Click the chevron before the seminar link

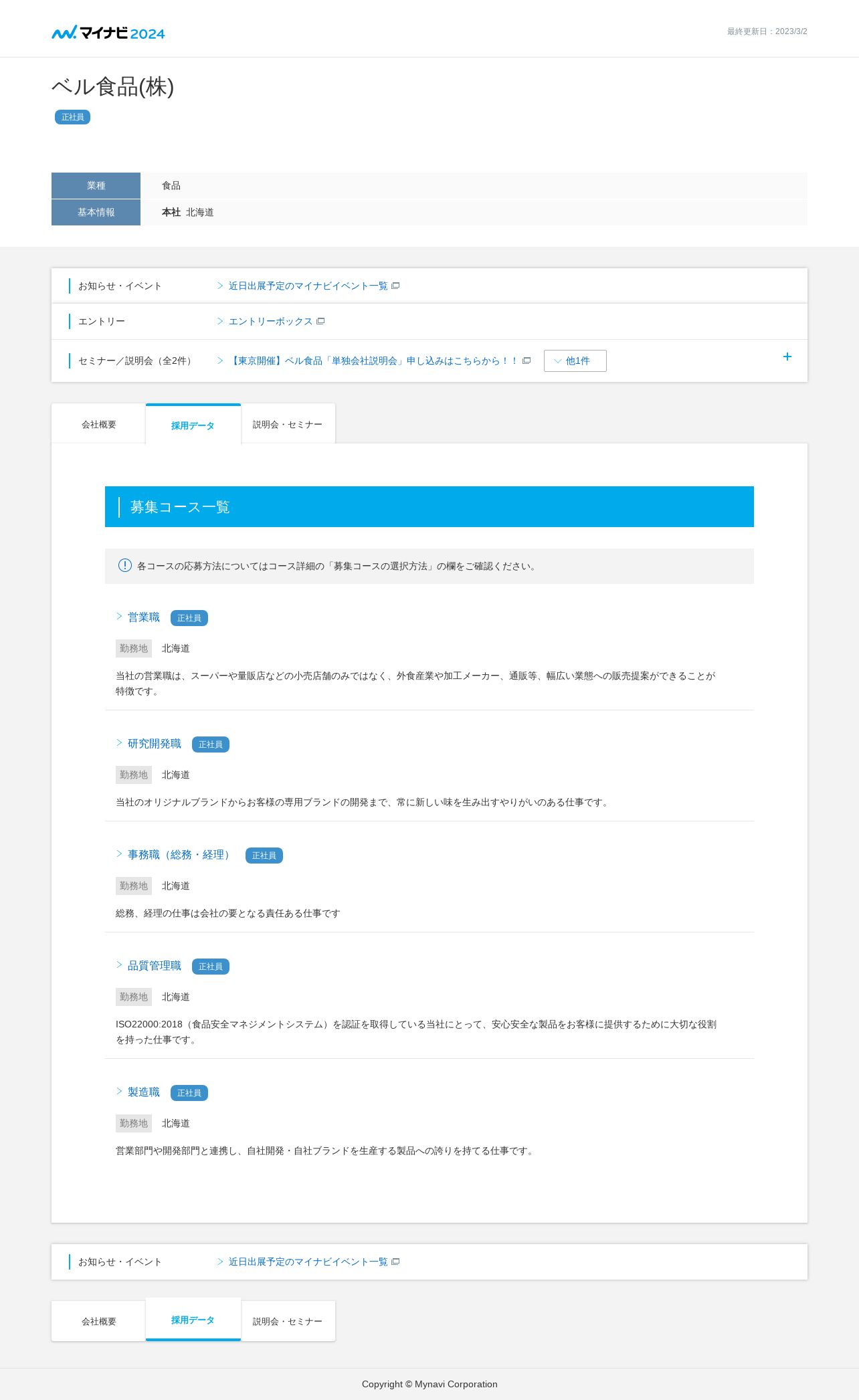(220, 361)
